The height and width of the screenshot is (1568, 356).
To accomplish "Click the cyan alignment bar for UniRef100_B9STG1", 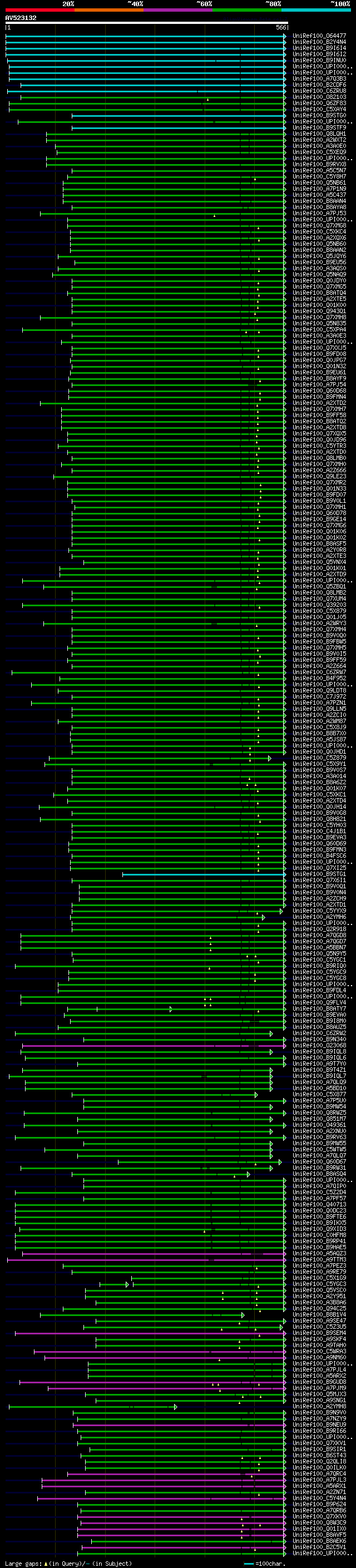I will click(x=204, y=875).
